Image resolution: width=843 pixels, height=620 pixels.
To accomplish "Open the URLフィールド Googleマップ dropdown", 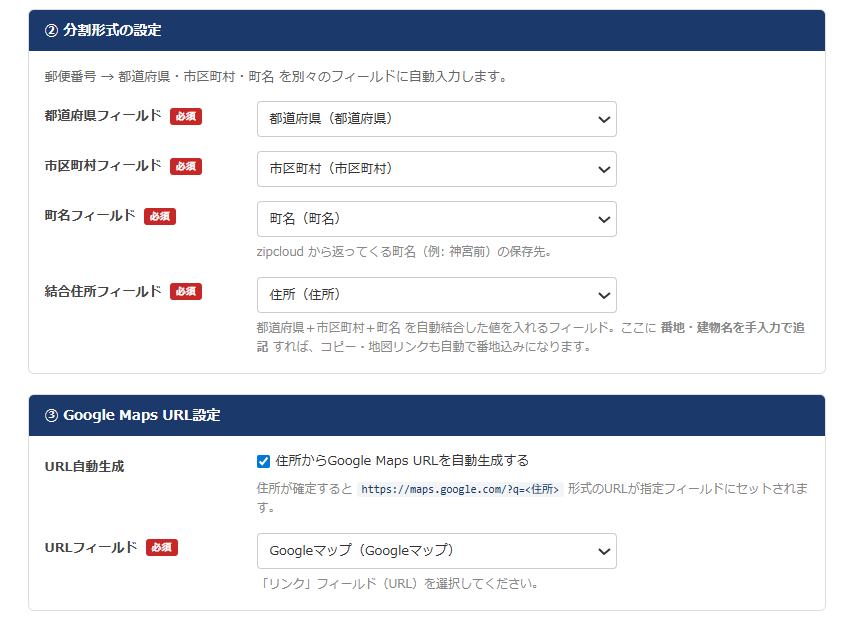I will tap(437, 551).
